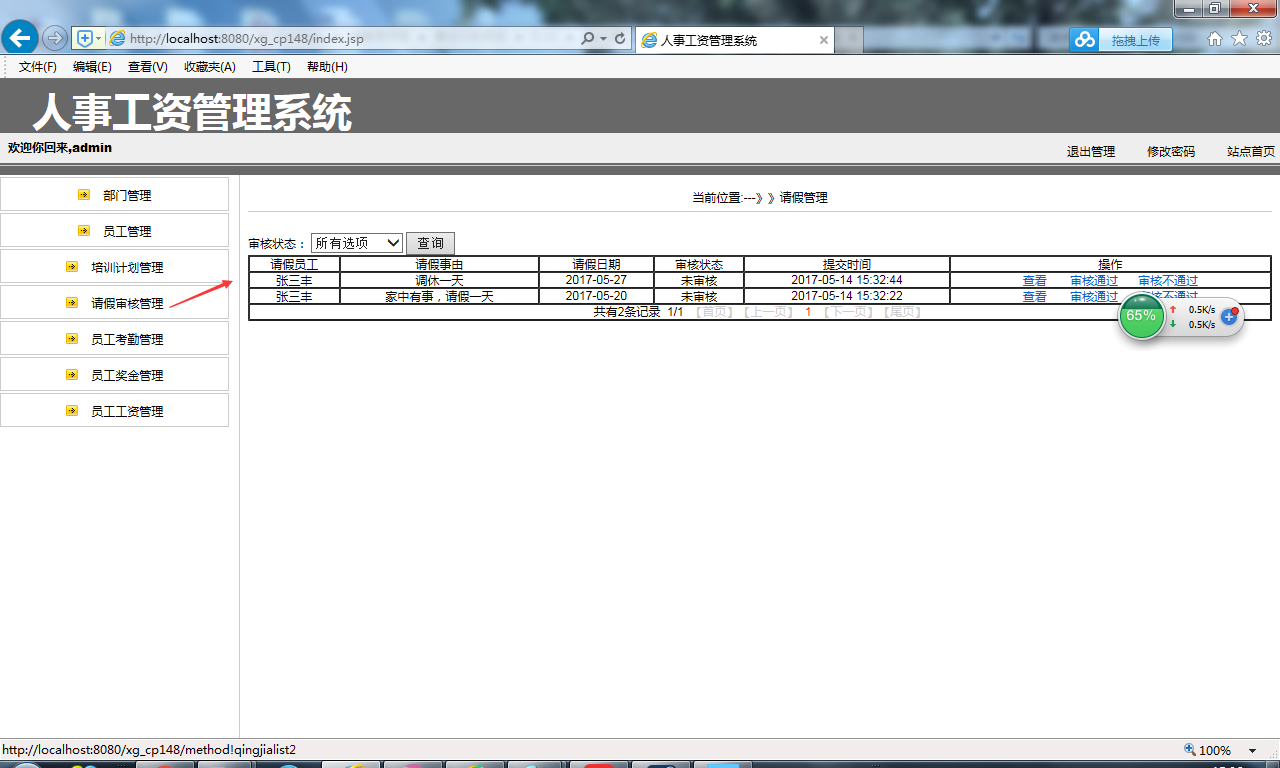Image resolution: width=1280 pixels, height=768 pixels.
Task: Open the browser home icon
Action: point(1215,38)
